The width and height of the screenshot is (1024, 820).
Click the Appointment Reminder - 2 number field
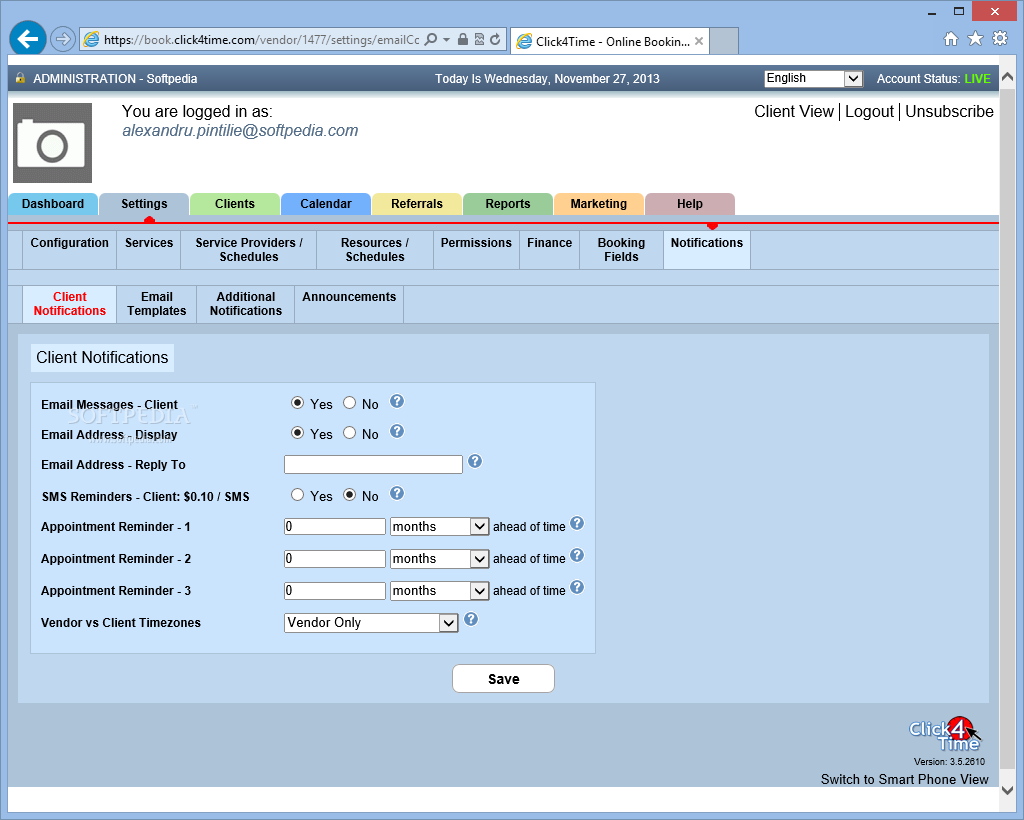(334, 558)
